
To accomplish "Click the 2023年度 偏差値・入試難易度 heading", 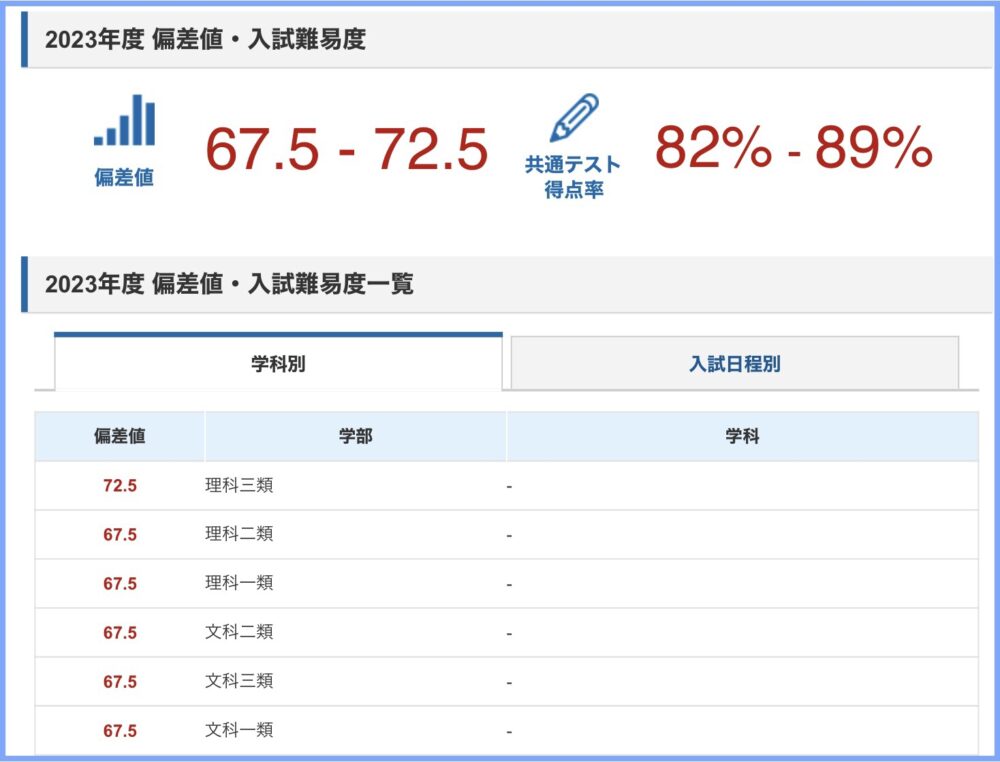I will 205,40.
